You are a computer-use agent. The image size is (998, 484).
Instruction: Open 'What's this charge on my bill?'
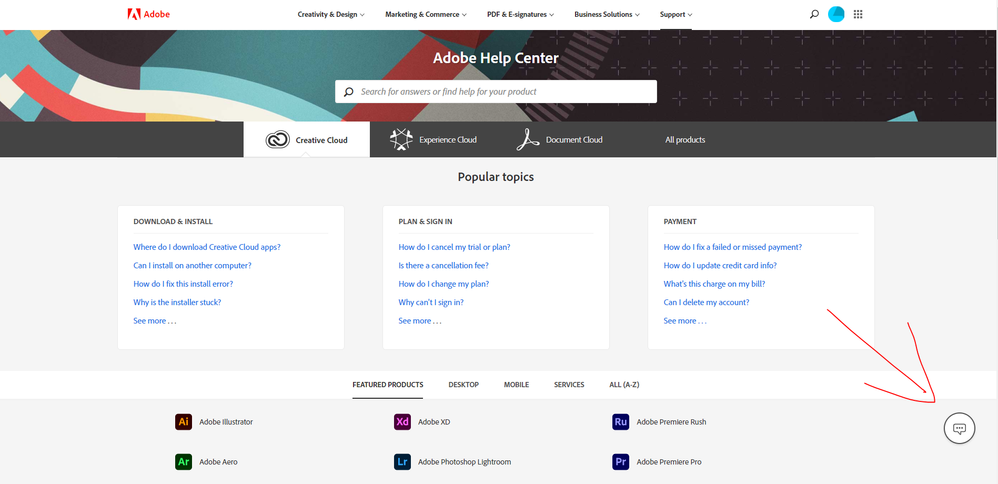pos(715,284)
